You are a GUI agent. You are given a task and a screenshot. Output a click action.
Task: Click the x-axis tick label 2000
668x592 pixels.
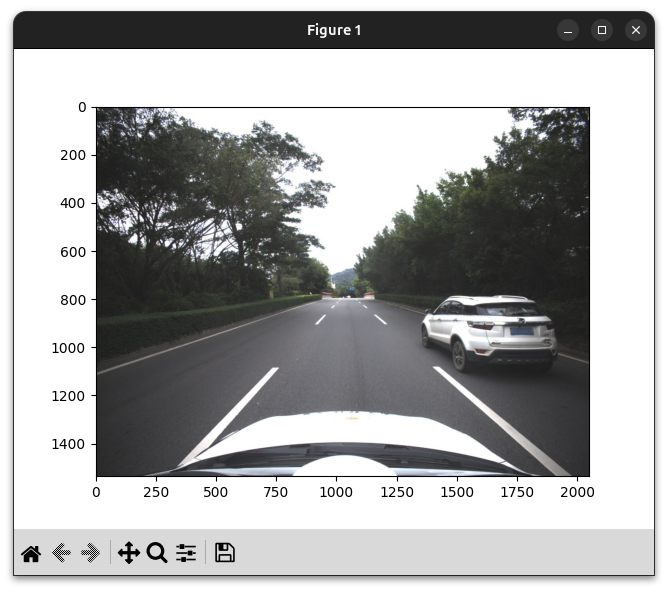(577, 492)
